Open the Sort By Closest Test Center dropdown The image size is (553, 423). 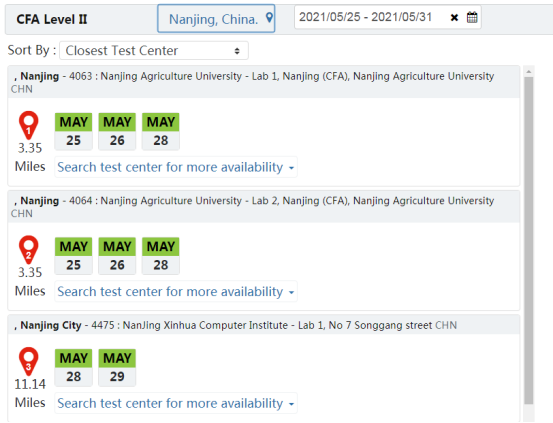point(154,51)
